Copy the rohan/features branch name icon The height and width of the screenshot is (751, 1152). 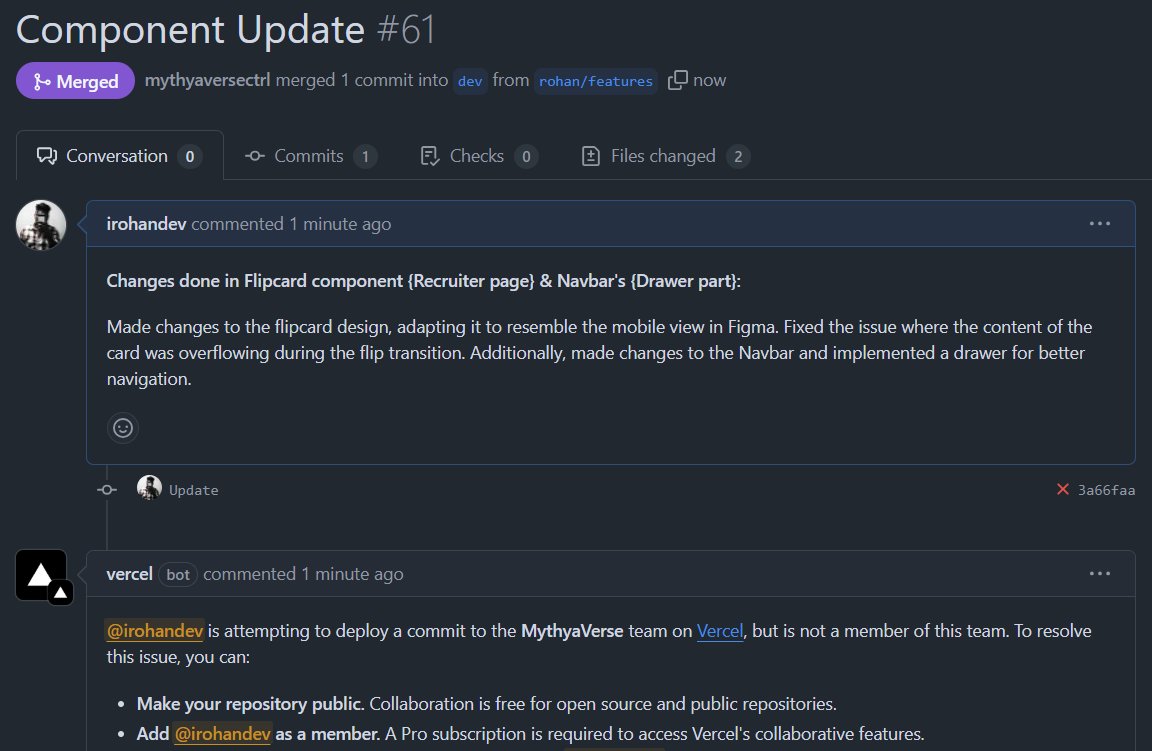pyautogui.click(x=677, y=80)
